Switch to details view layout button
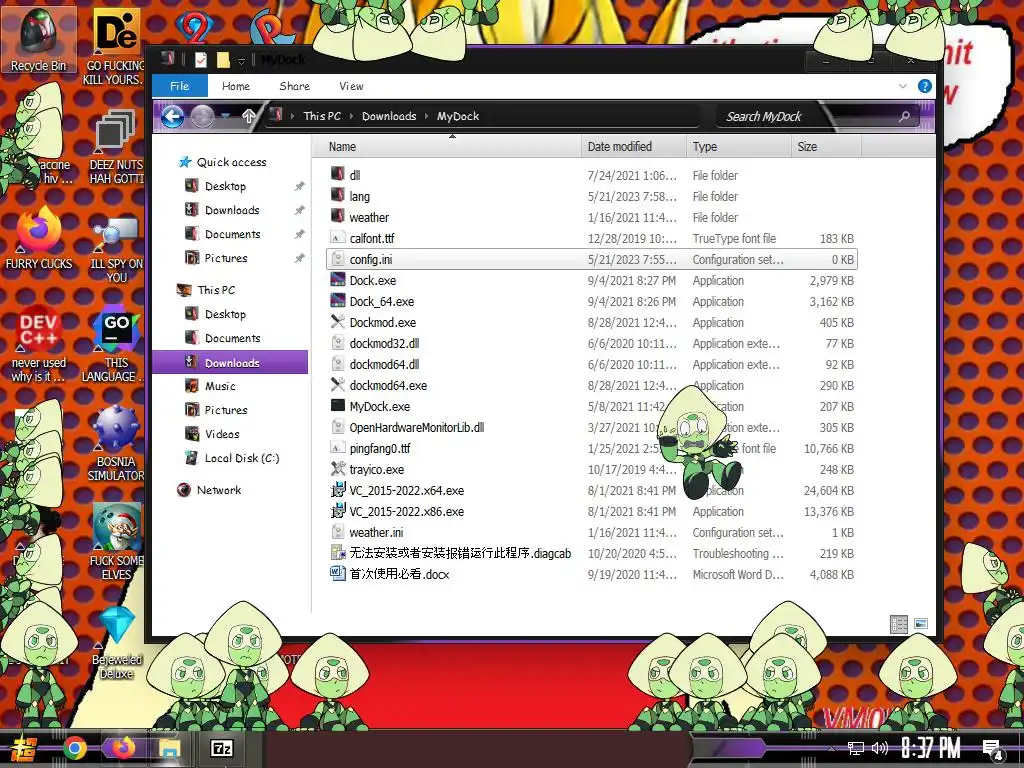The height and width of the screenshot is (768, 1024). (x=899, y=624)
